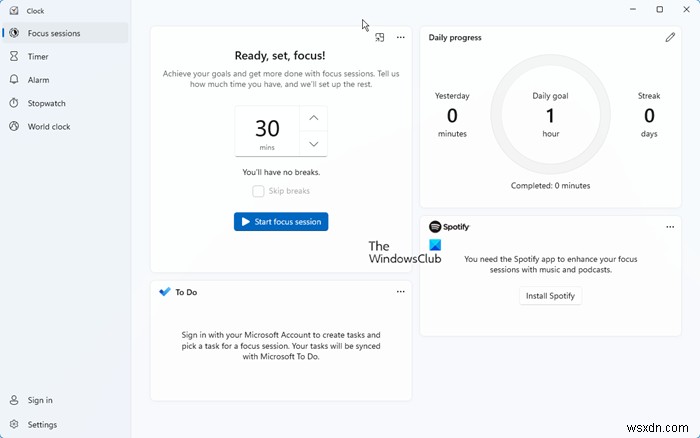The image size is (700, 438).
Task: Click the compact view icon in focus card
Action: (380, 37)
